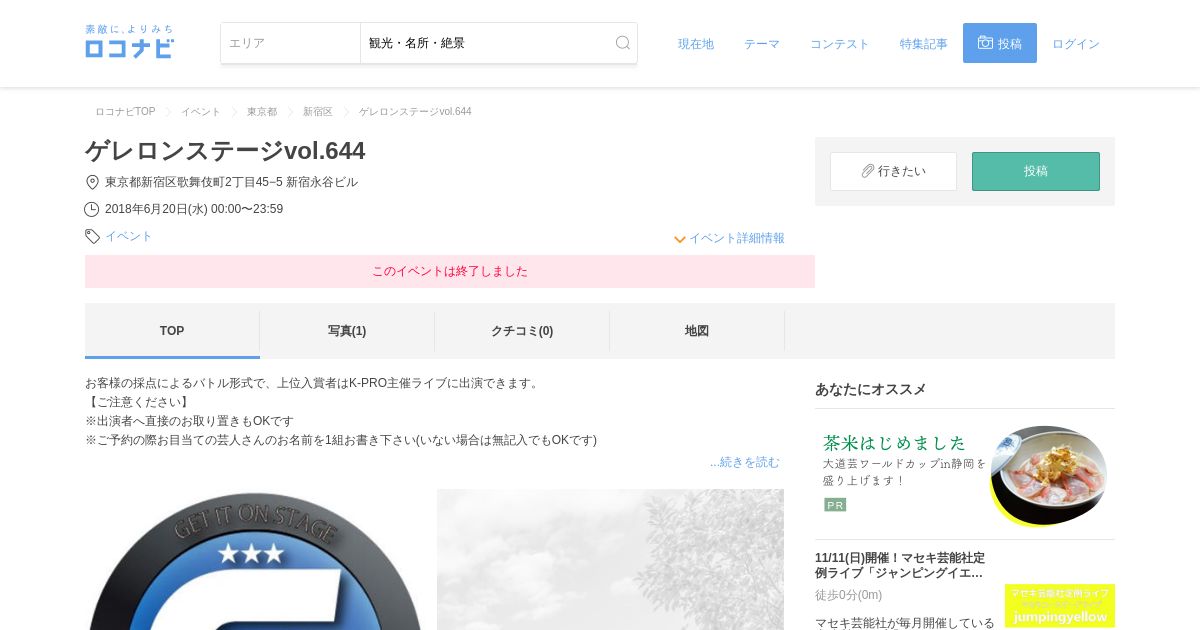This screenshot has width=1200, height=630.
Task: Click the ゲレロンステージvol.644 breadcrumb text
Action: (415, 112)
